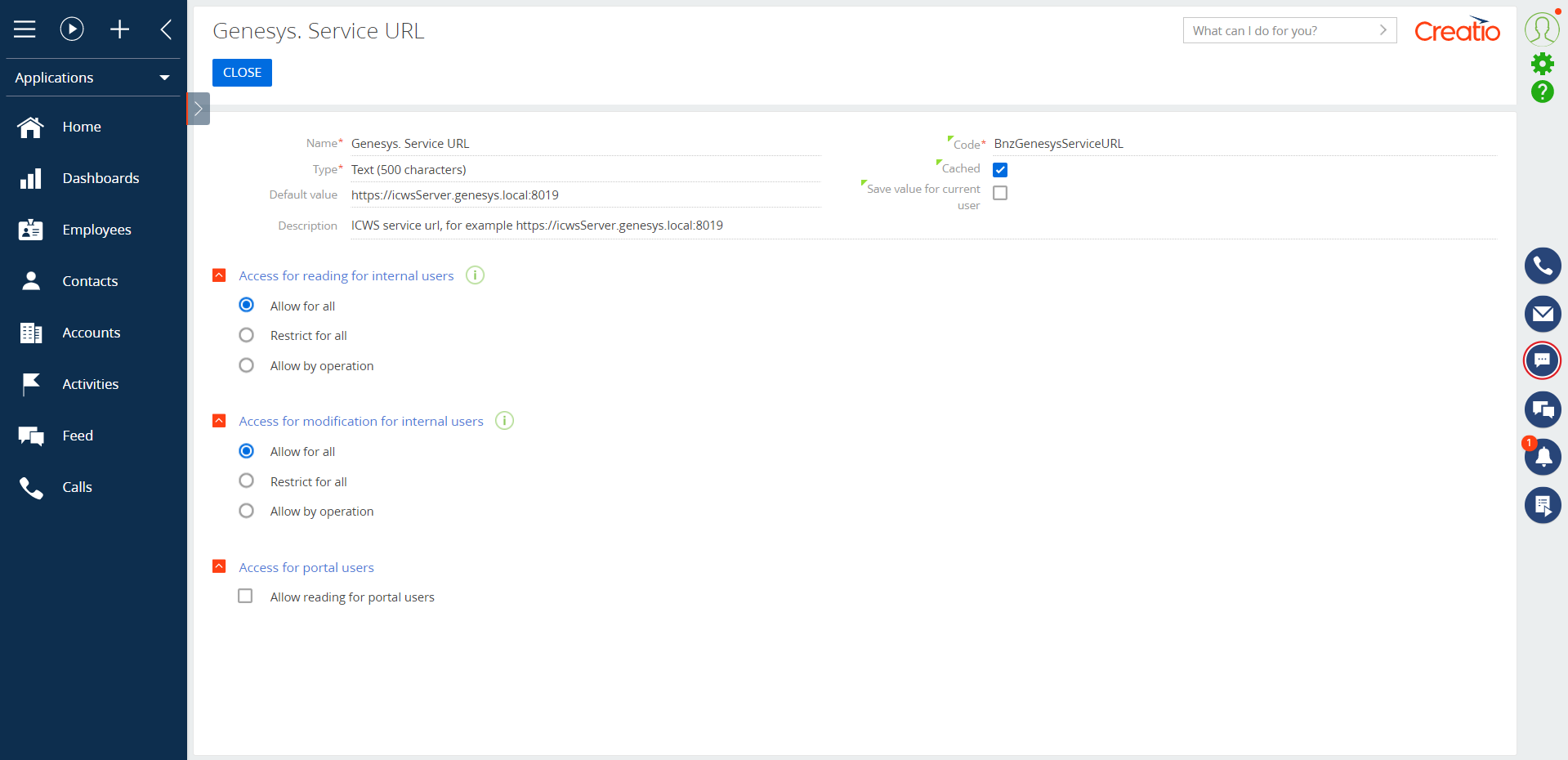Open Contacts in the side menu
This screenshot has width=1568, height=760.
point(90,281)
